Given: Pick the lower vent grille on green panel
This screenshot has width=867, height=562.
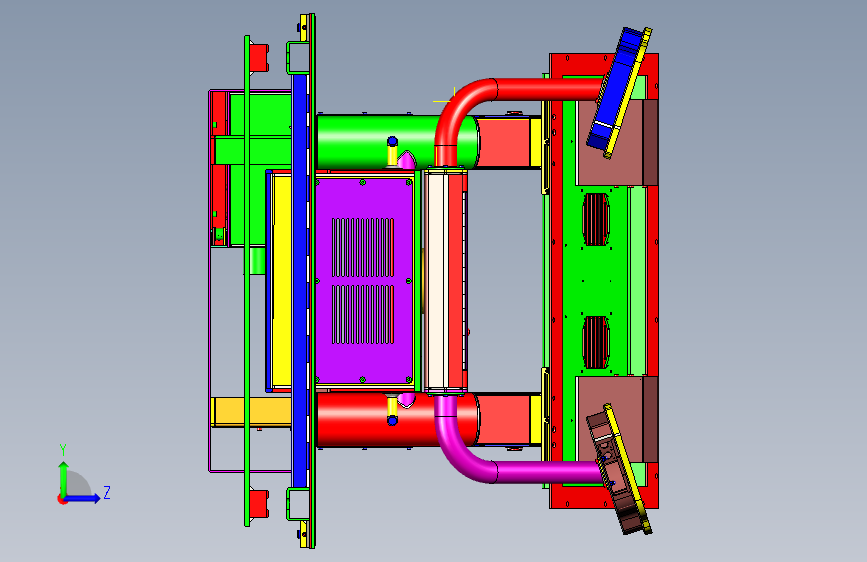Looking at the screenshot, I should click(x=596, y=342).
